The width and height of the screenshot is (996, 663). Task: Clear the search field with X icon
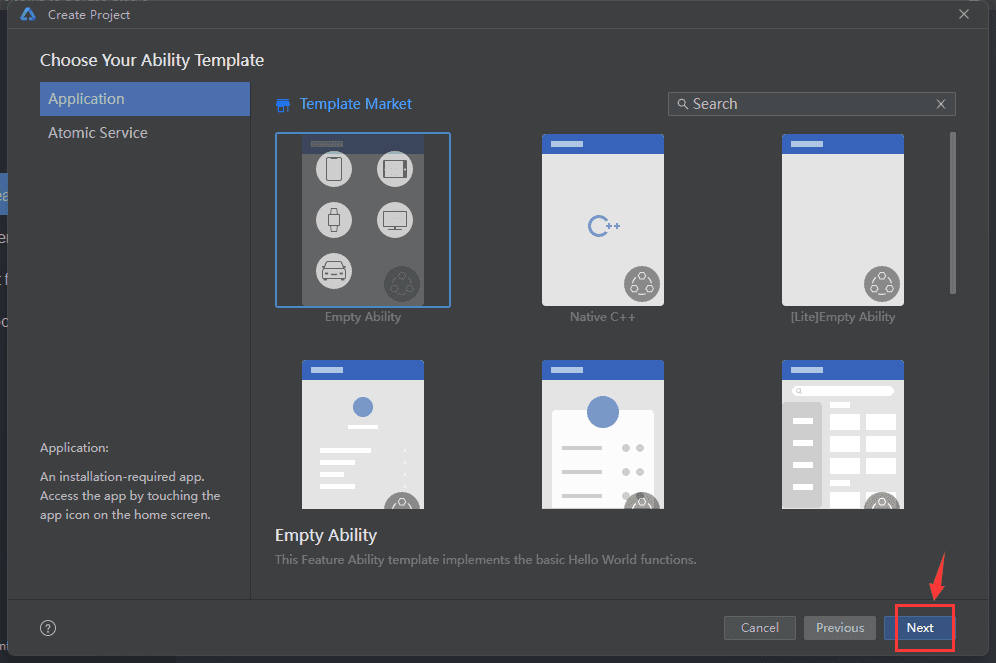click(x=941, y=104)
